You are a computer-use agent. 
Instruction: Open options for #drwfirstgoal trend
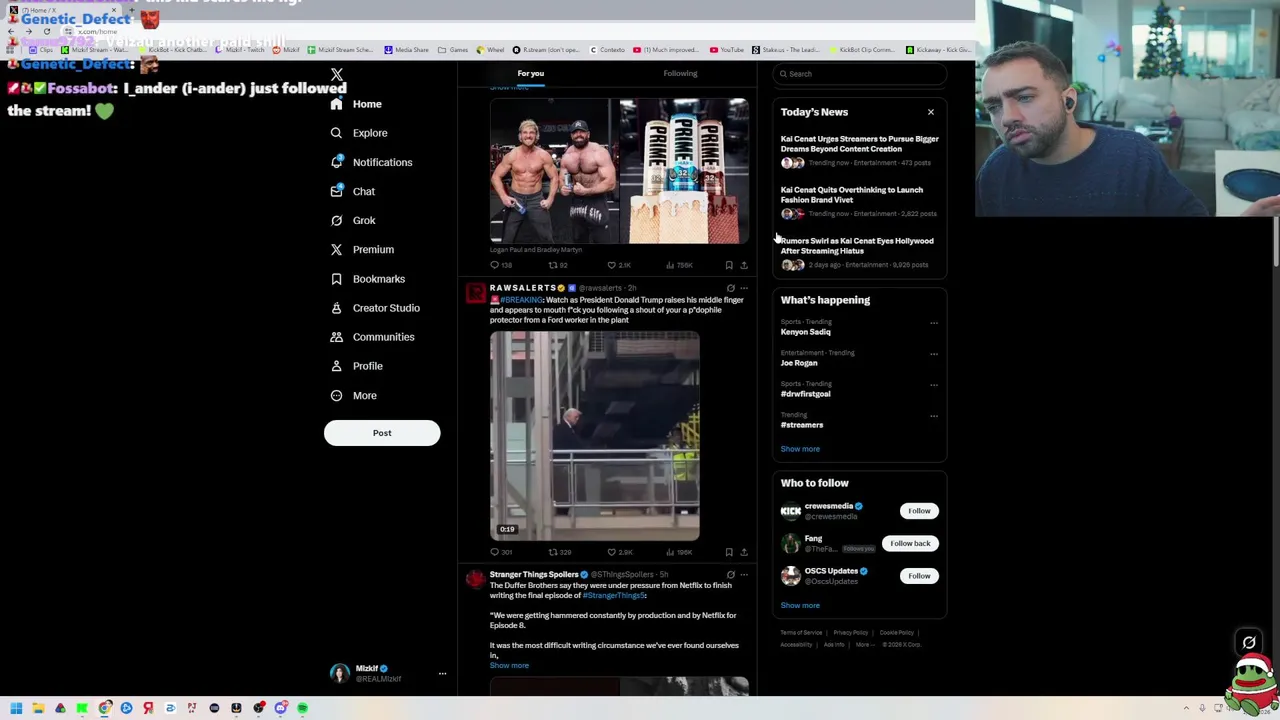point(934,385)
